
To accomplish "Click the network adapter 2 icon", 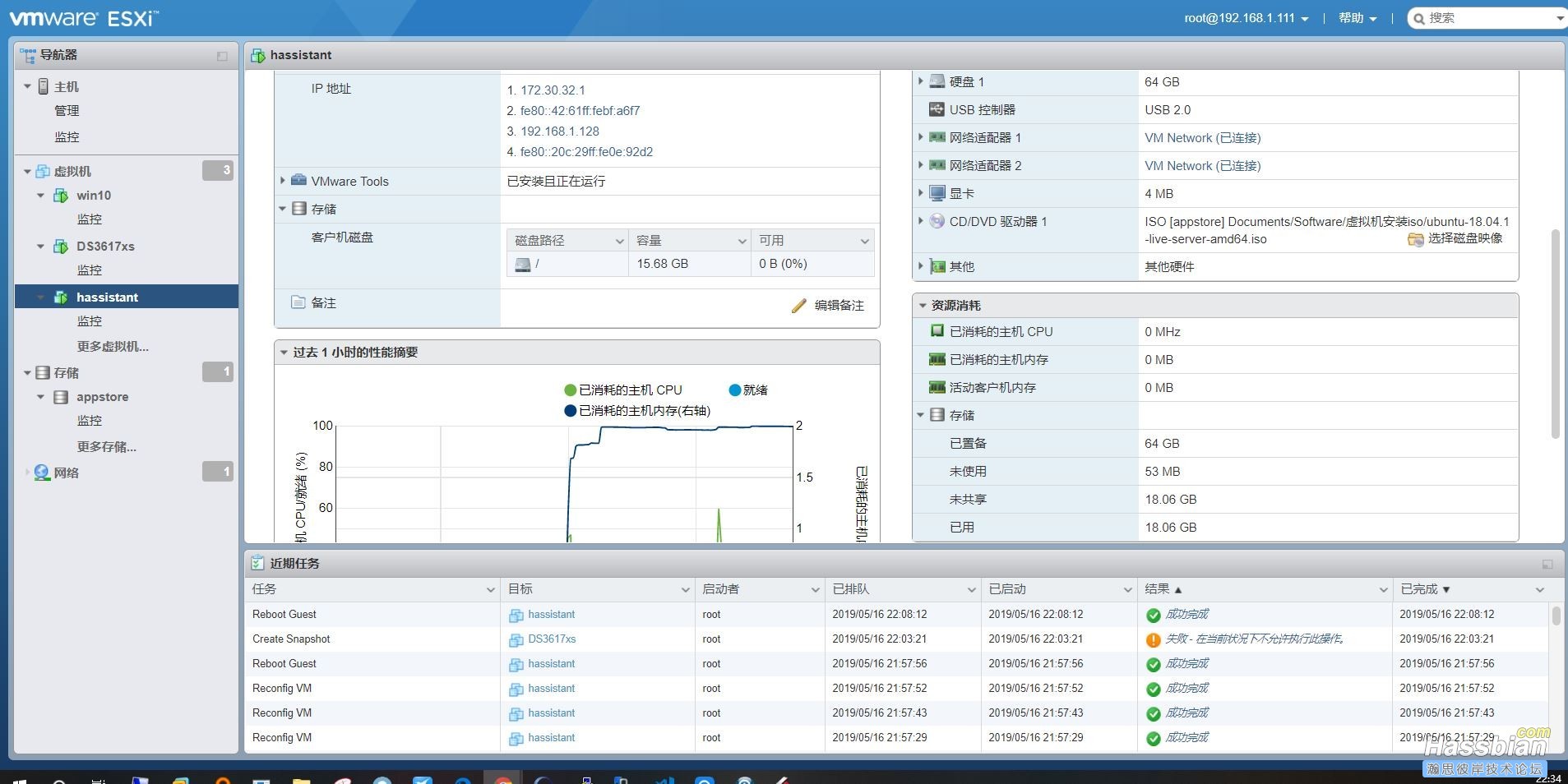I will (x=937, y=165).
